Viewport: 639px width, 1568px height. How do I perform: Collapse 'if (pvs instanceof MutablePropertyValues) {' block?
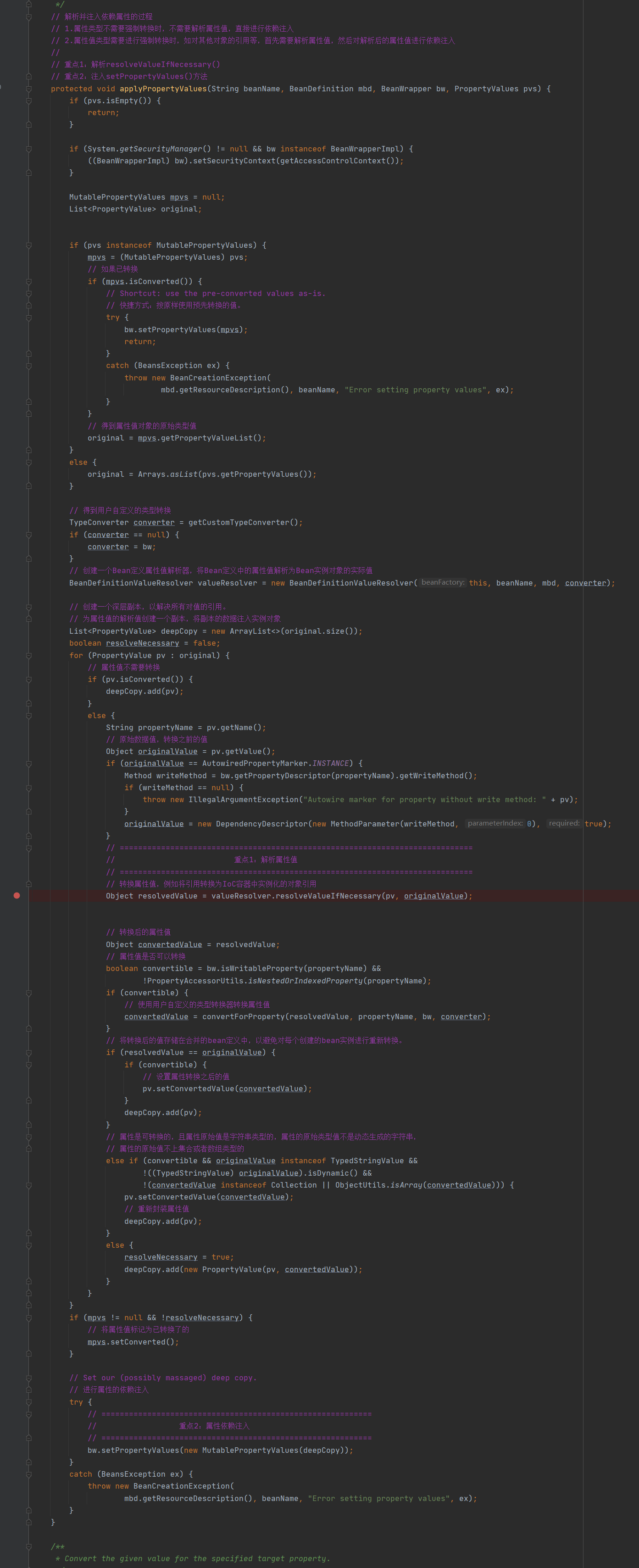(28, 246)
